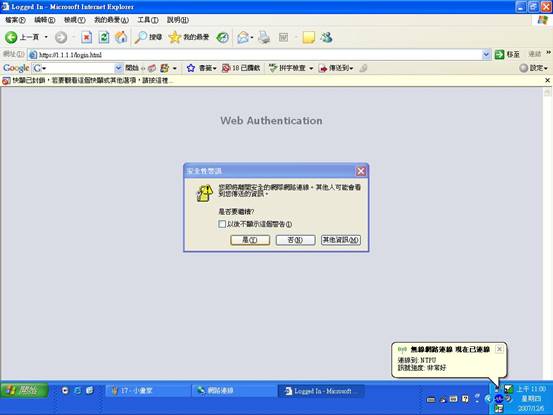Click the popup blocker '18' blocked icon
Screen dimensions: 553x415
[x=226, y=68]
